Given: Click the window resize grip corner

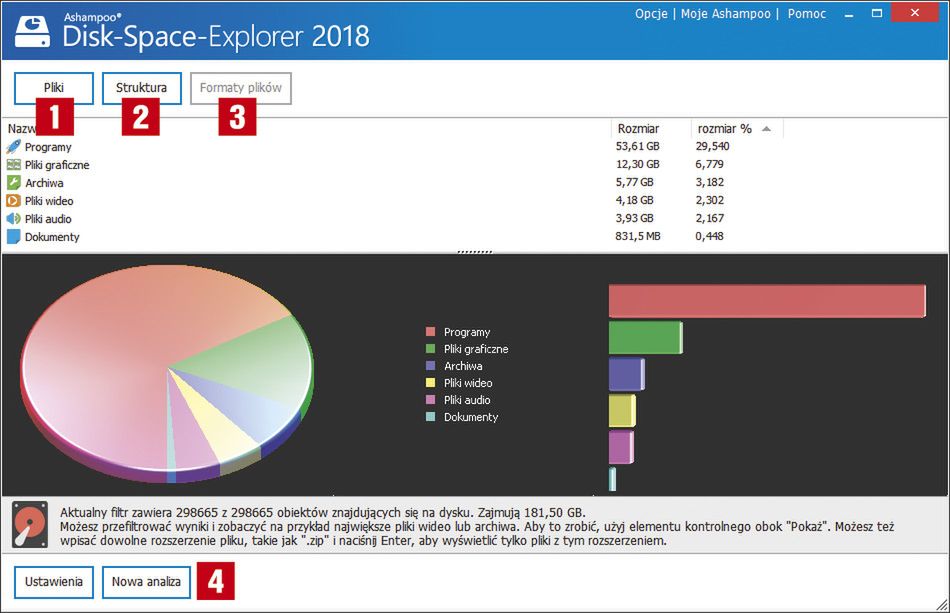Looking at the screenshot, I should (x=942, y=604).
